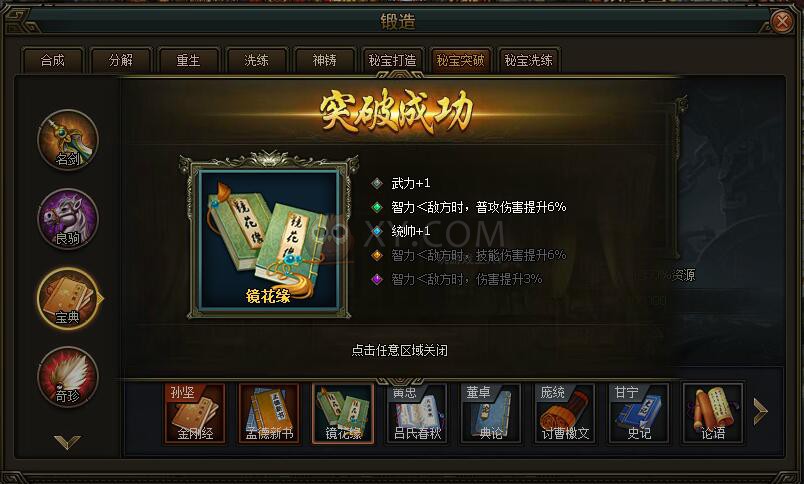The height and width of the screenshot is (484, 804).
Task: Close the 锻造 forge window
Action: 782,22
